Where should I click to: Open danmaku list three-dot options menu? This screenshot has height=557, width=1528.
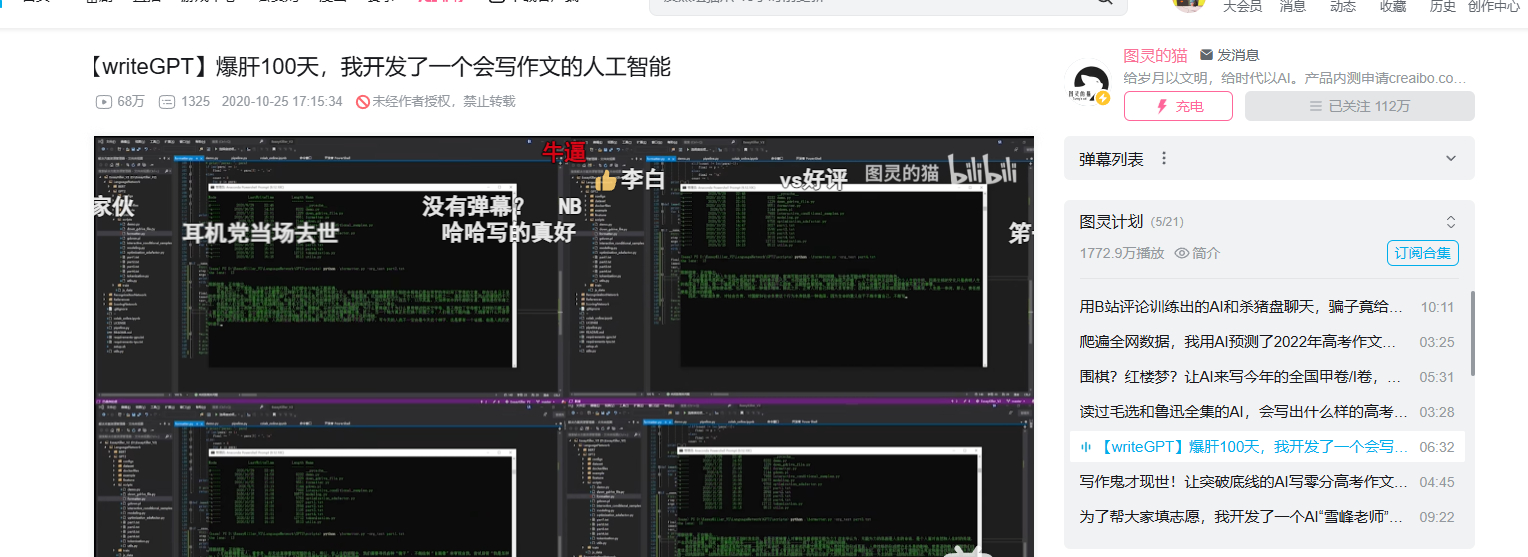pyautogui.click(x=1163, y=158)
